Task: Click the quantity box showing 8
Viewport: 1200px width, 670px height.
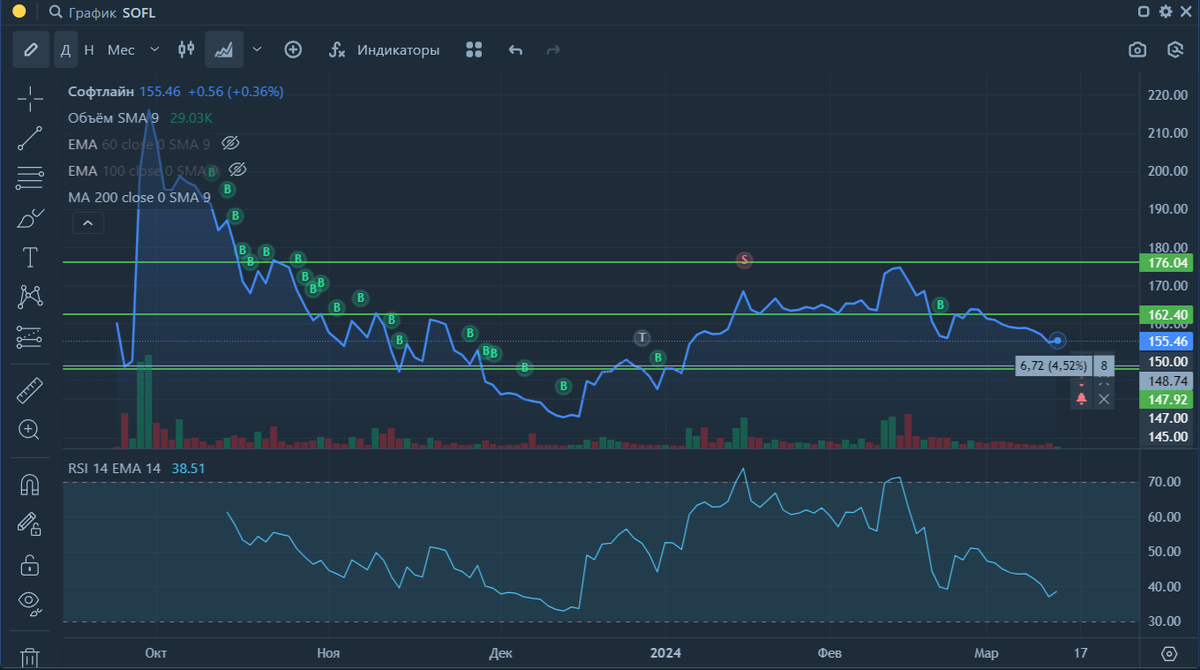Action: [x=1104, y=366]
